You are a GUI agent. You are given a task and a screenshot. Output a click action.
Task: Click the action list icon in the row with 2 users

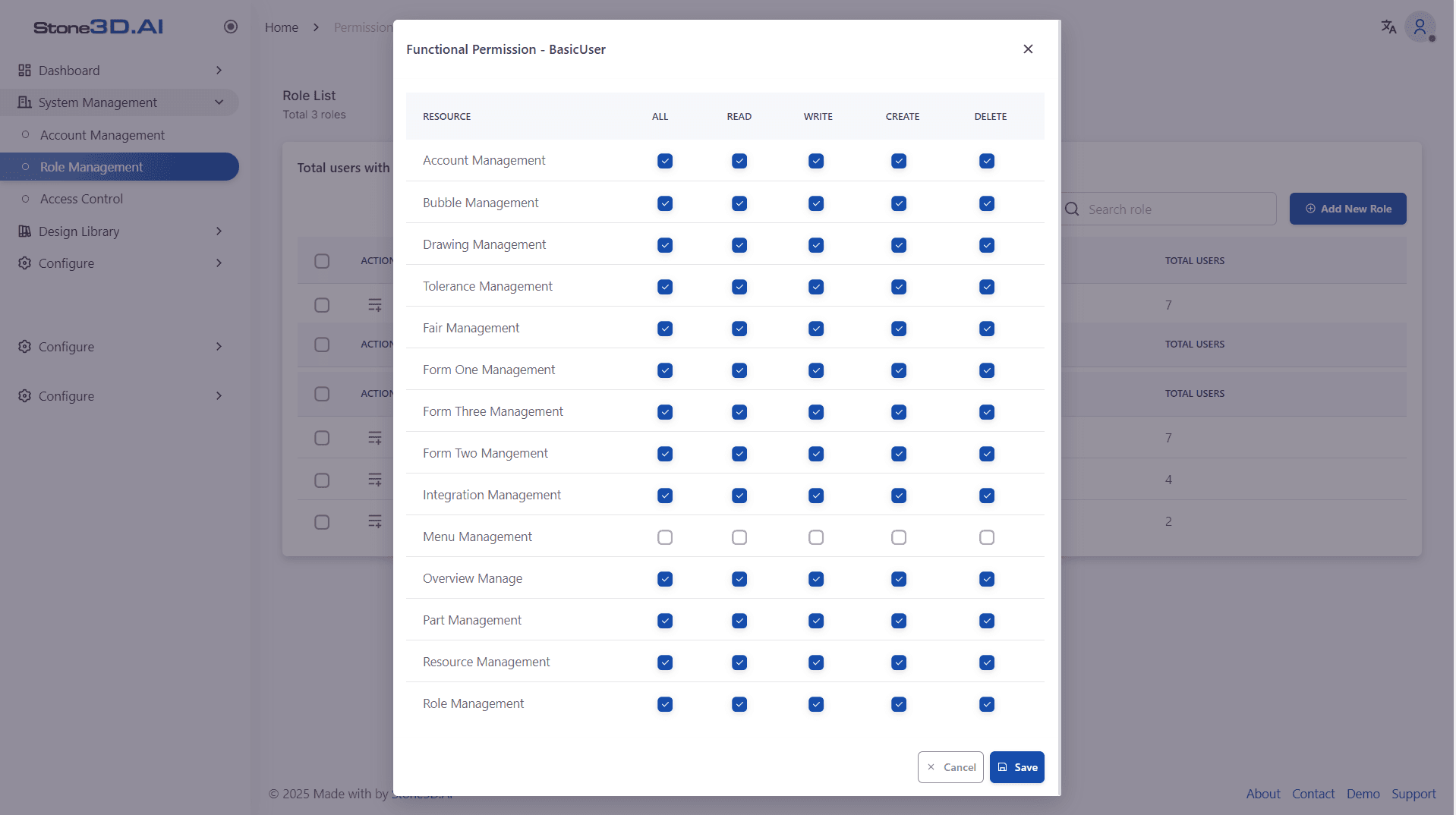coord(375,521)
